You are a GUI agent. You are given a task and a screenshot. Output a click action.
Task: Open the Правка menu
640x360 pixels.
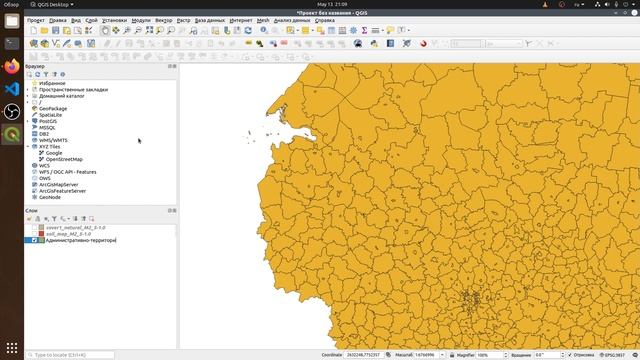pyautogui.click(x=58, y=20)
